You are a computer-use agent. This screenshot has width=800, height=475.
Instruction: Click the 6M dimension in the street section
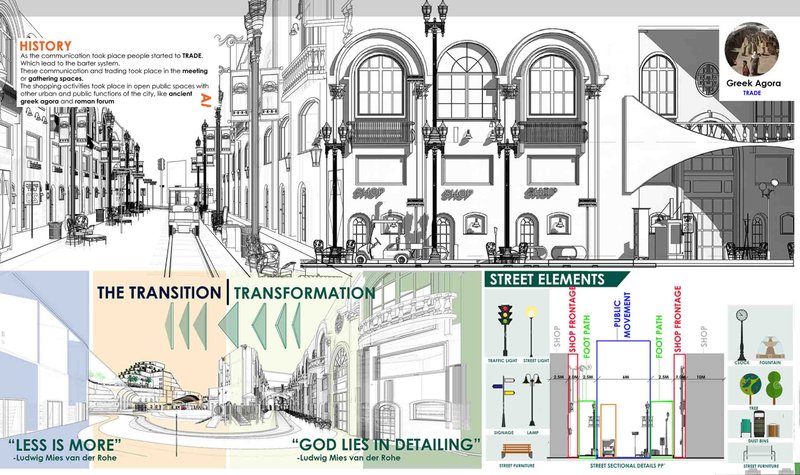[x=626, y=377]
